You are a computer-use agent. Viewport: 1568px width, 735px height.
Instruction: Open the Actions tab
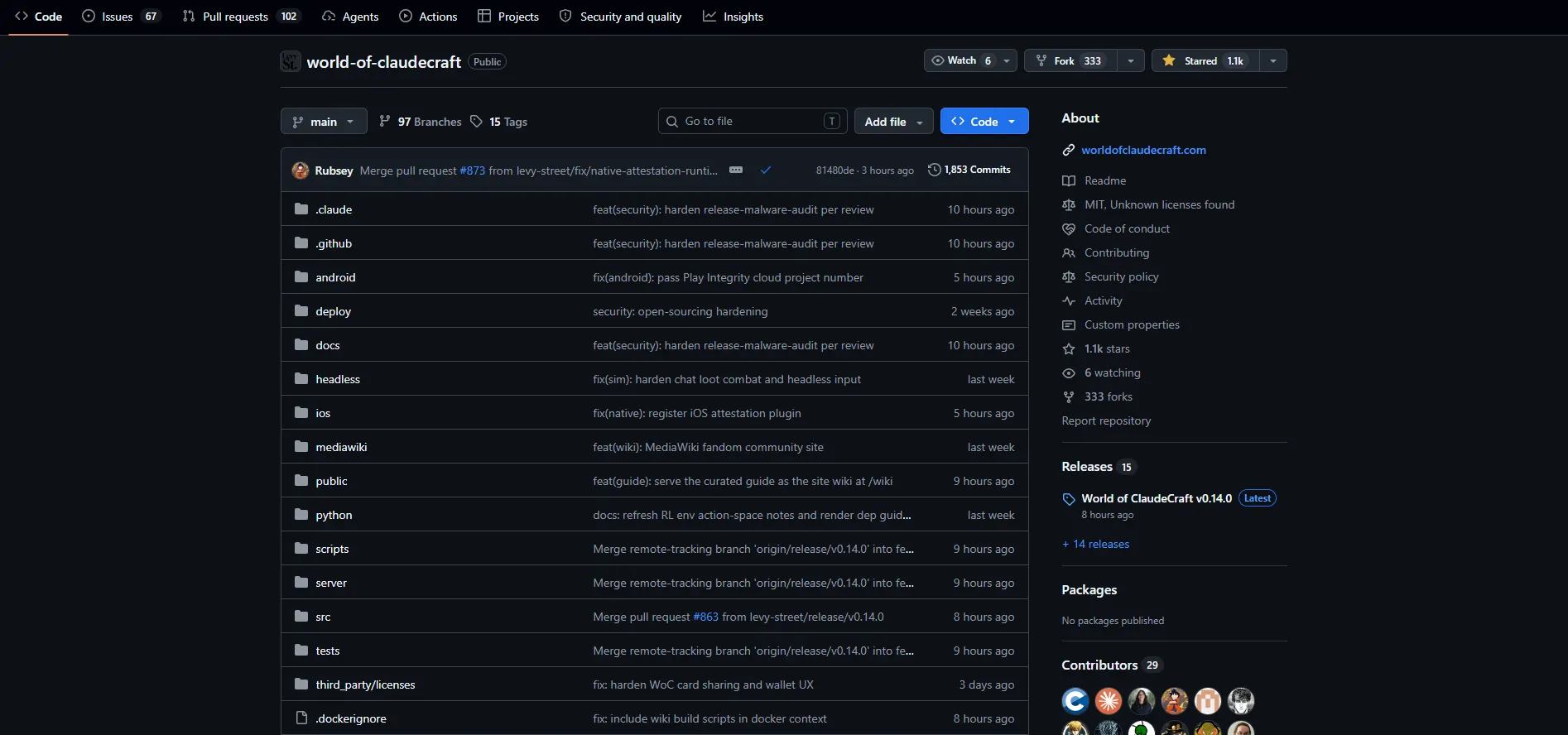(428, 17)
